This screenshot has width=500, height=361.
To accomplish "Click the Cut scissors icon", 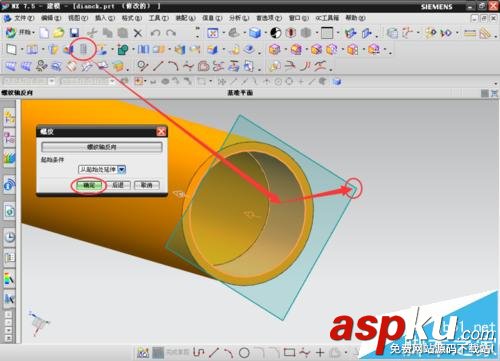I will click(92, 33).
